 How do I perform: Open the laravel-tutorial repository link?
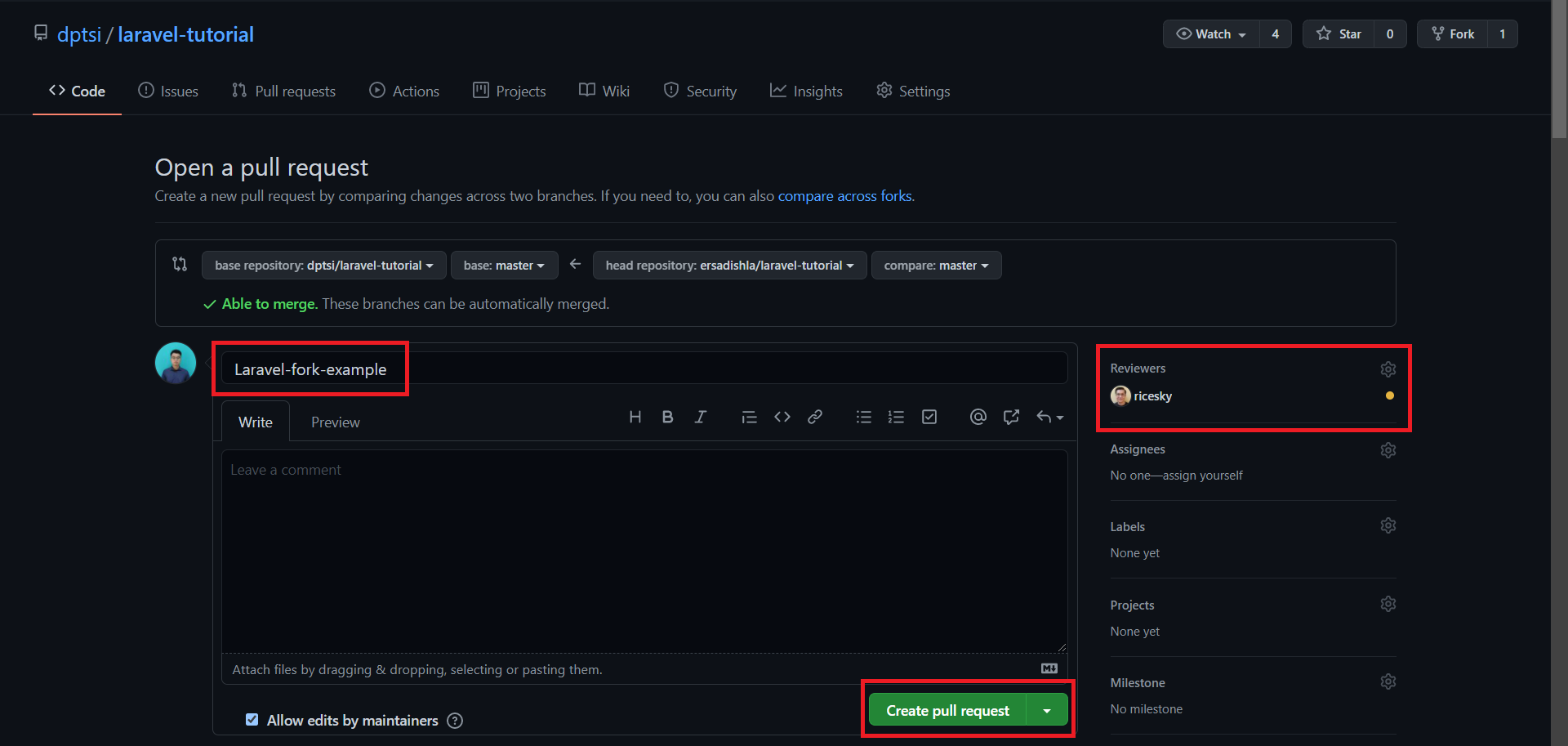pyautogui.click(x=185, y=34)
